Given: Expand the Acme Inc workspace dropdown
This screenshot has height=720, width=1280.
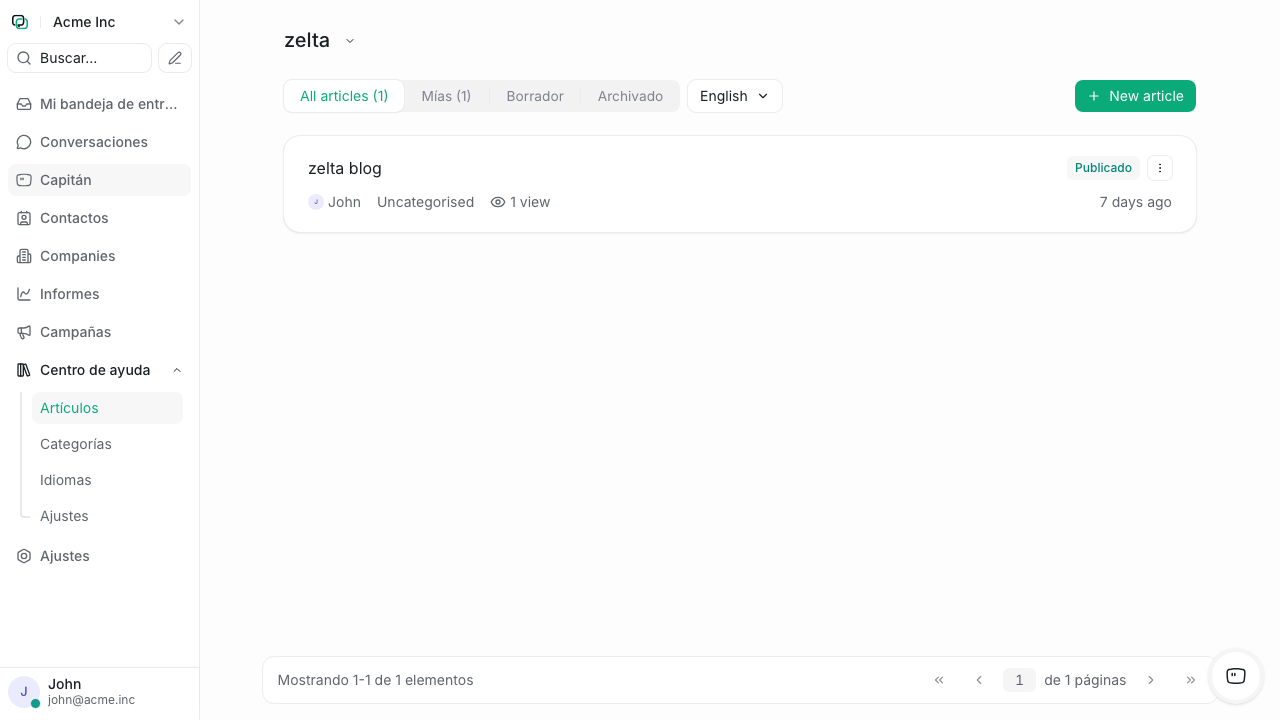Looking at the screenshot, I should pyautogui.click(x=178, y=21).
